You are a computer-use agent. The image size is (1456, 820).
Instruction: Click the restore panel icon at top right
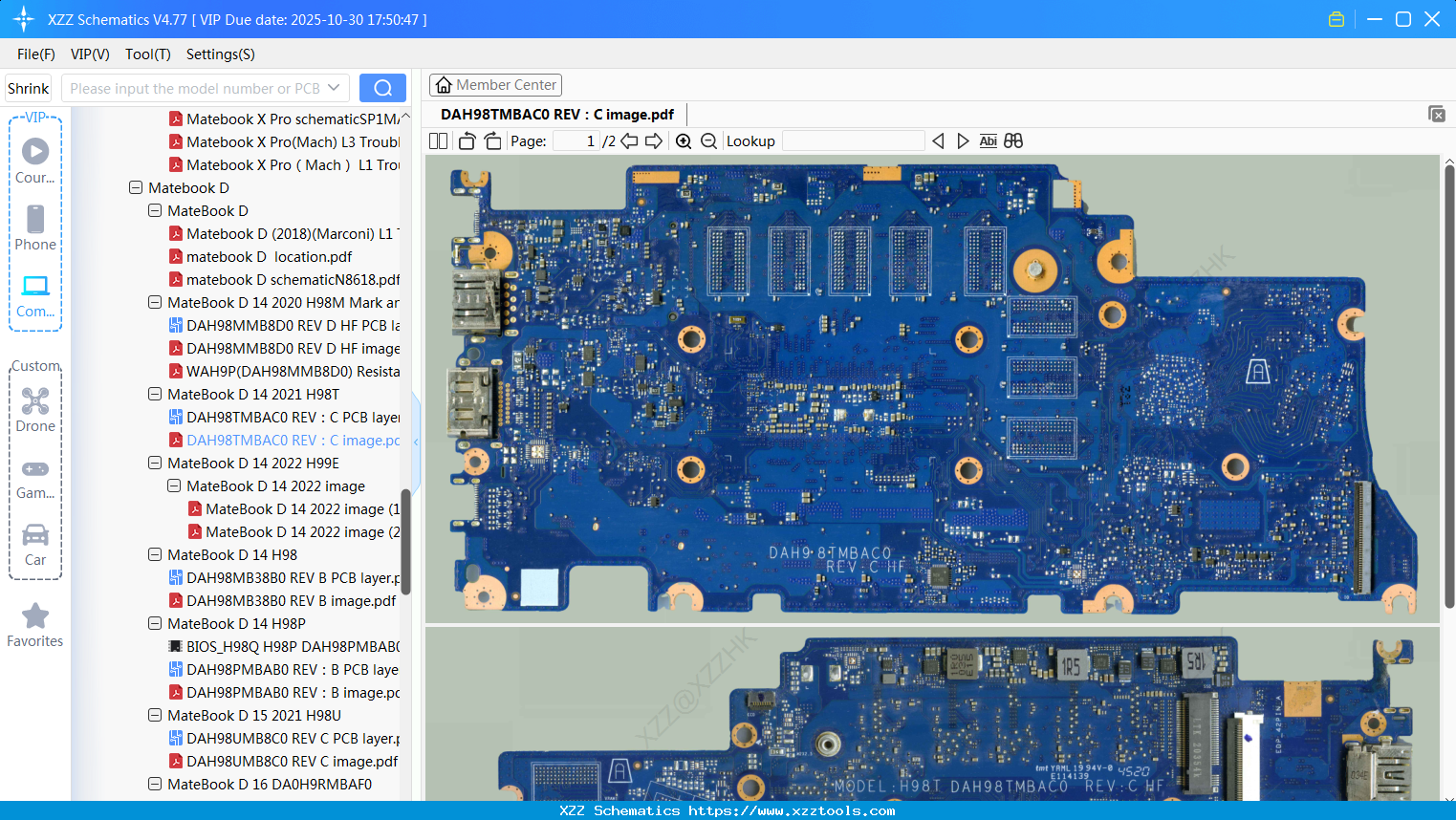(x=1437, y=114)
